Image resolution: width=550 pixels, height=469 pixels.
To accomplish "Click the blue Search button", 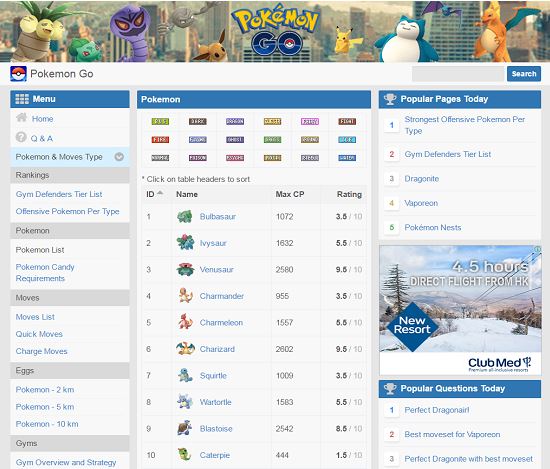I will coord(524,74).
